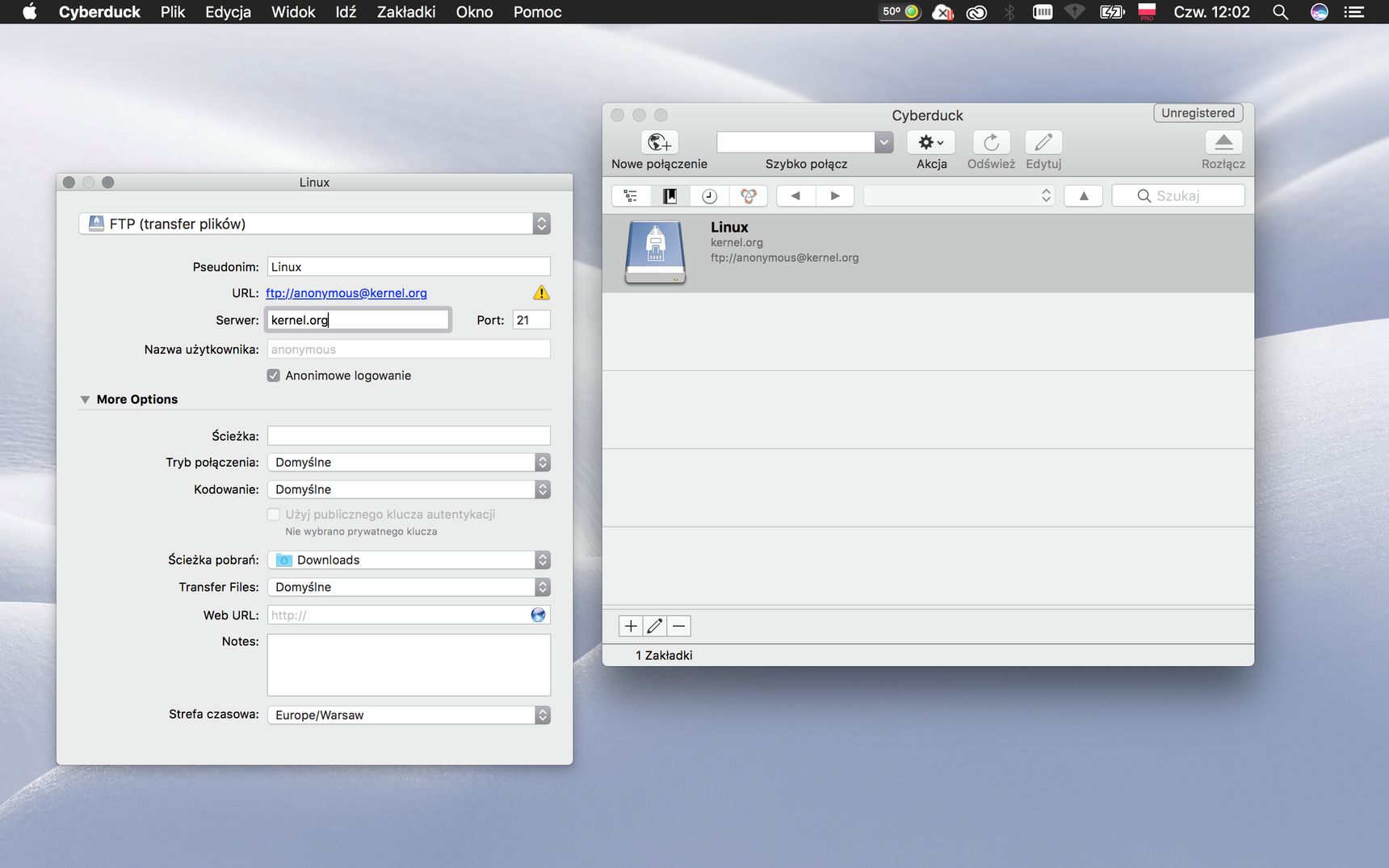Viewport: 1389px width, 868px height.
Task: Collapse the More Options disclosure triangle
Action: 85,400
